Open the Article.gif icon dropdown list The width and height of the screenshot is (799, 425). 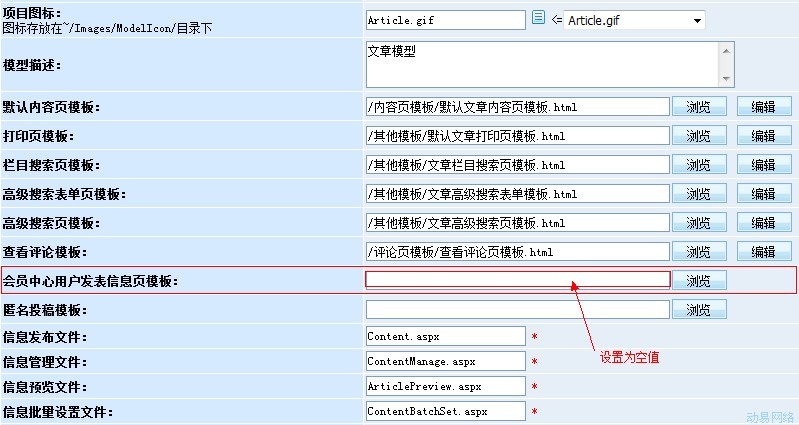[x=695, y=20]
